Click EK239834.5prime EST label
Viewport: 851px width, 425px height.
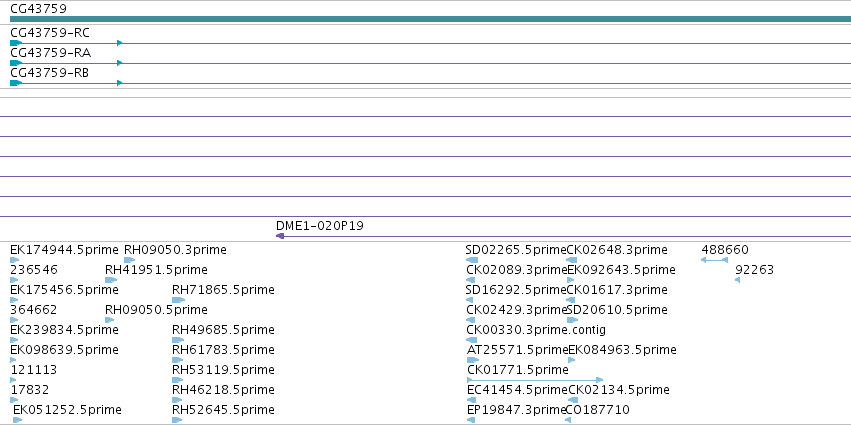(x=64, y=330)
